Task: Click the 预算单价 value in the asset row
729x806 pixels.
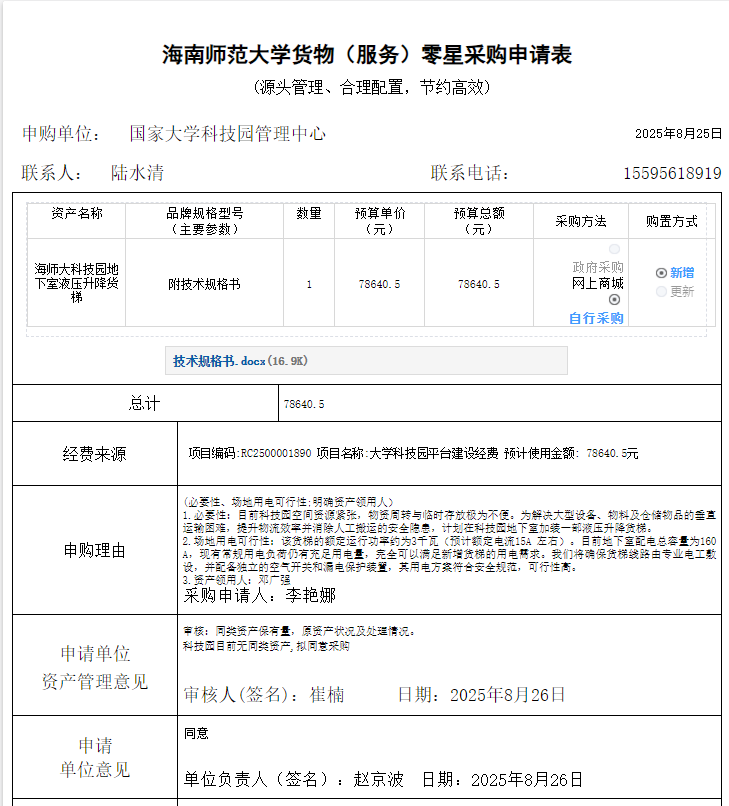Action: [x=380, y=284]
